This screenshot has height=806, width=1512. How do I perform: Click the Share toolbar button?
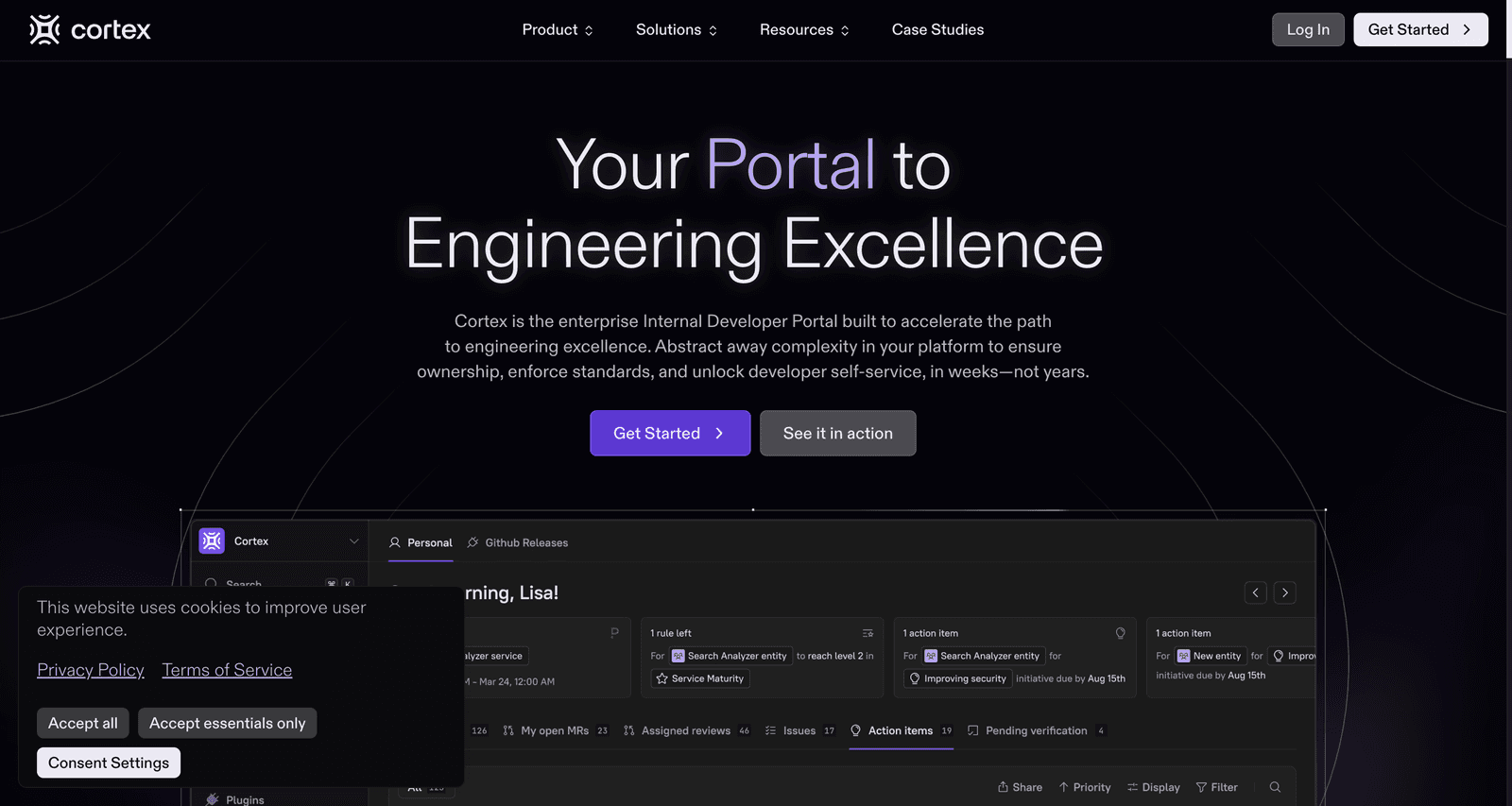[x=1020, y=787]
